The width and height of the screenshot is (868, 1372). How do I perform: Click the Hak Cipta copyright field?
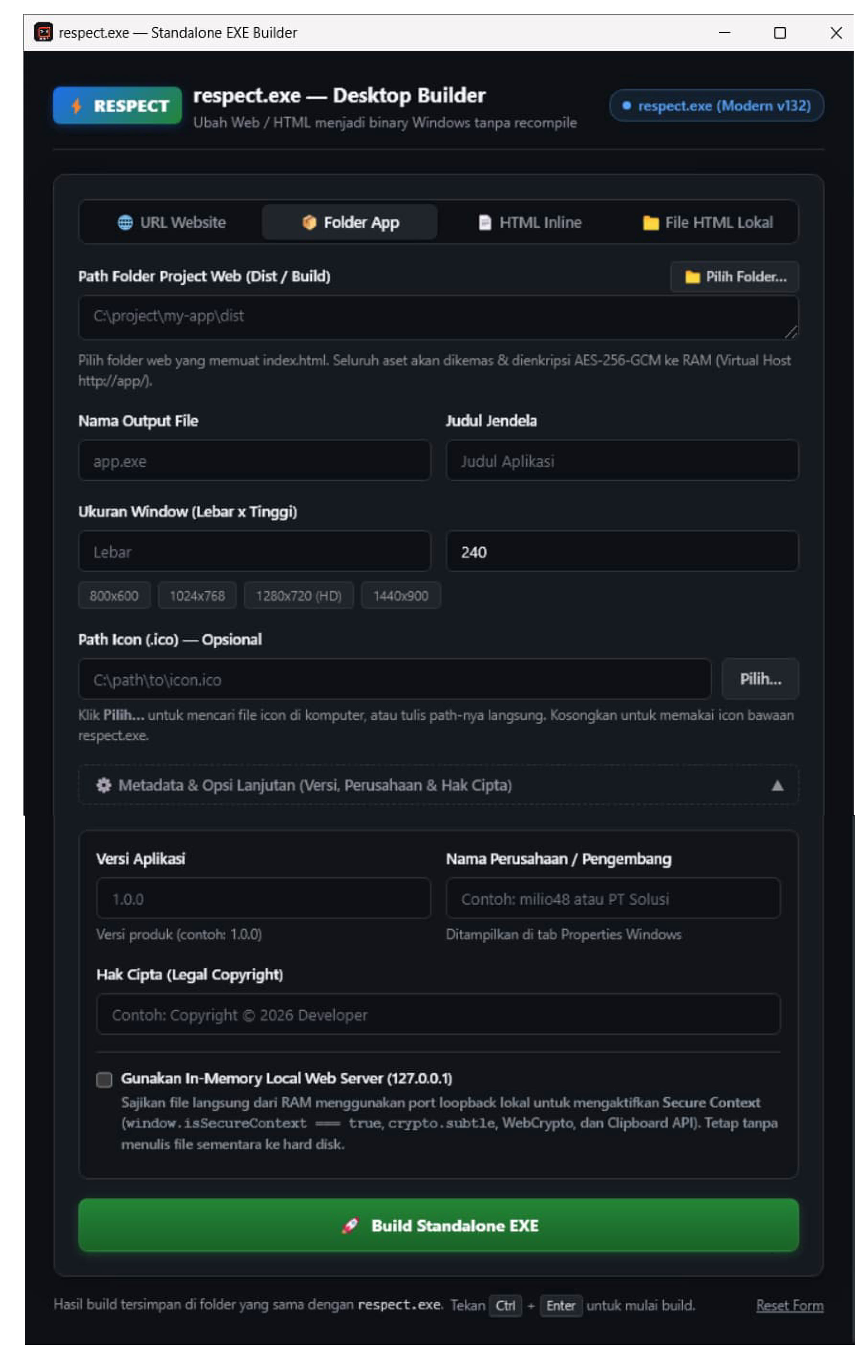[x=438, y=1014]
